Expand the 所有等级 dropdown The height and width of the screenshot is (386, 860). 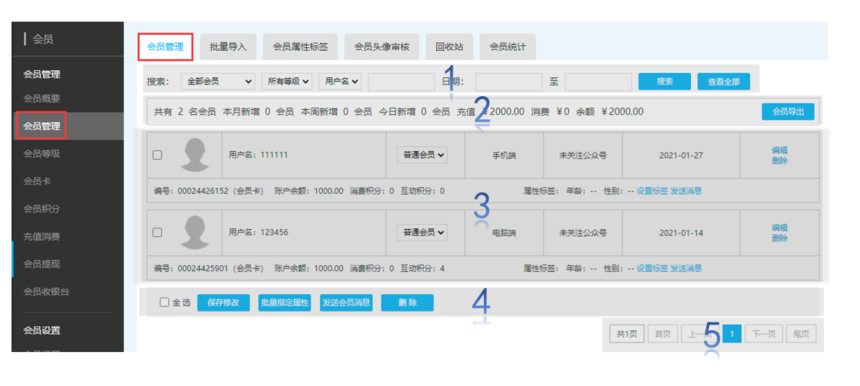click(286, 81)
